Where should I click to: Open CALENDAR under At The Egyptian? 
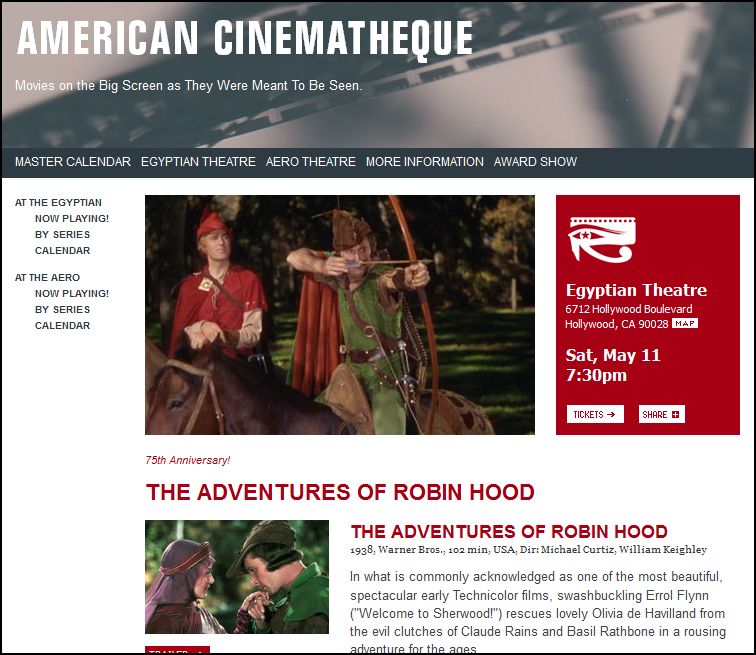point(62,251)
